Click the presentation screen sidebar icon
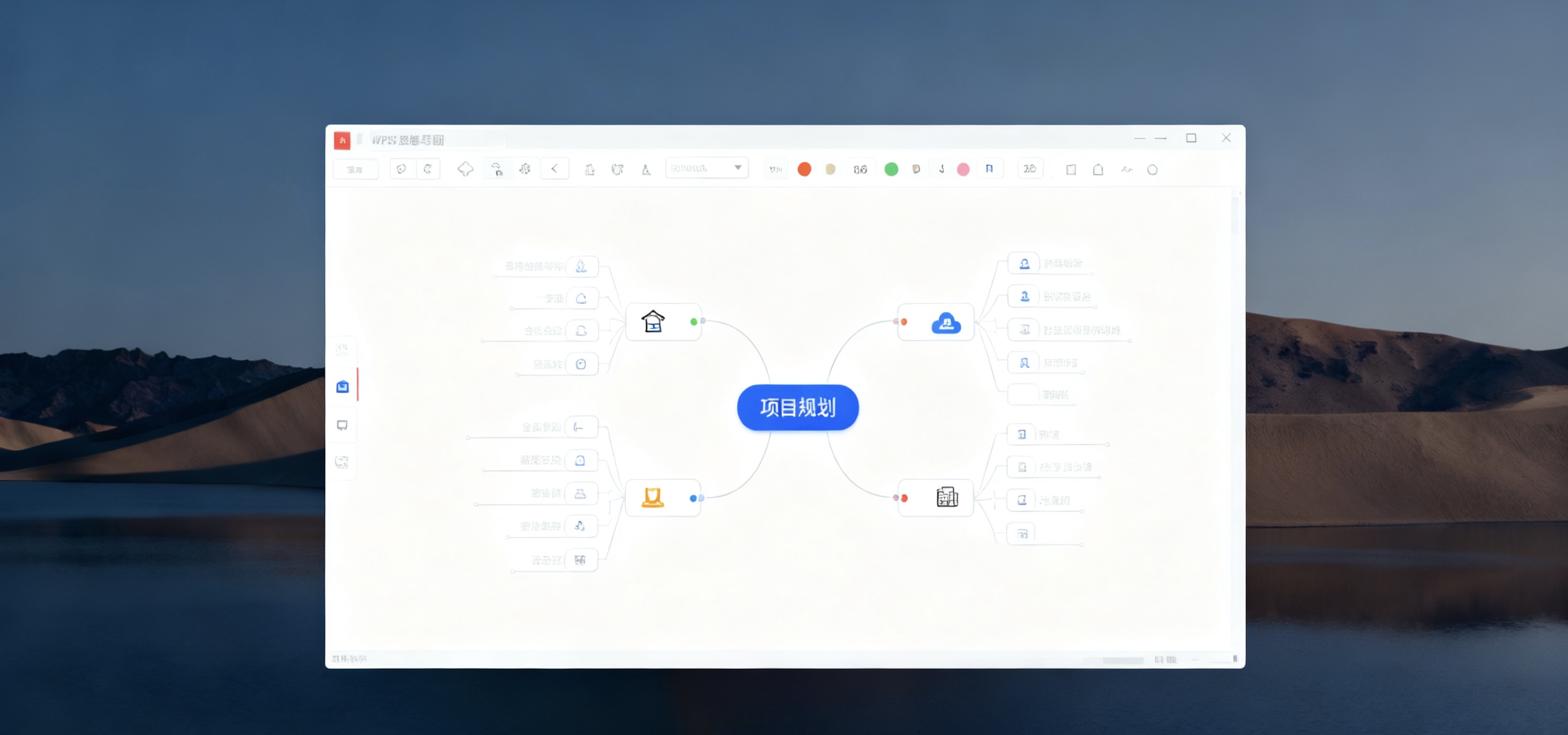The width and height of the screenshot is (1568, 735). [x=343, y=425]
